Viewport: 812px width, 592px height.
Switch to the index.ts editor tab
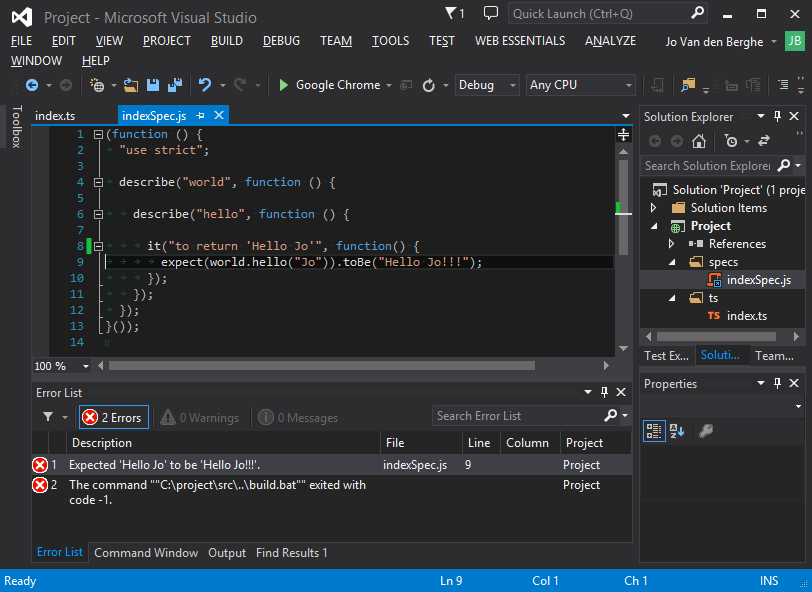(x=55, y=116)
